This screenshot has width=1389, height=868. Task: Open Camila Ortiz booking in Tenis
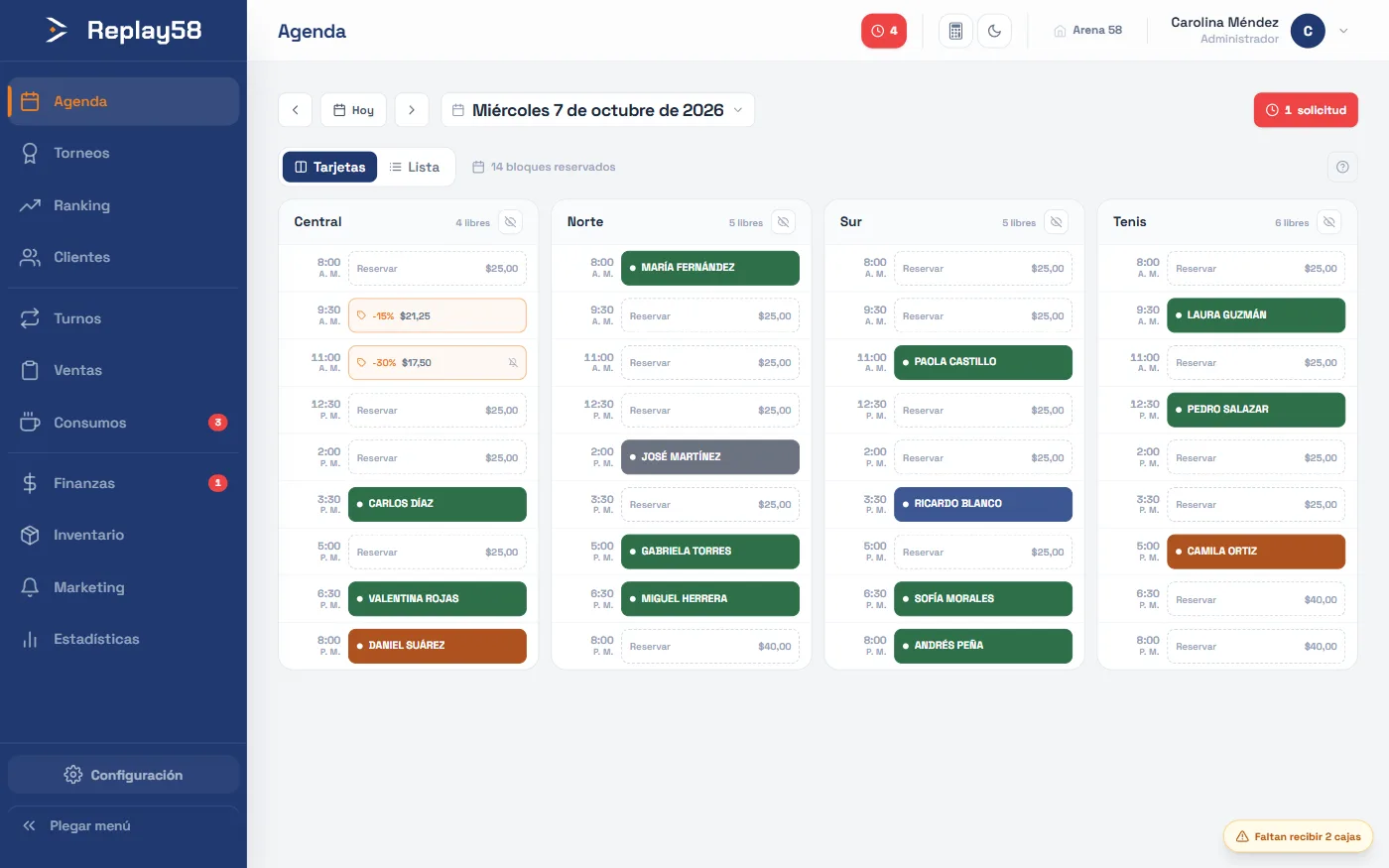[1256, 552]
